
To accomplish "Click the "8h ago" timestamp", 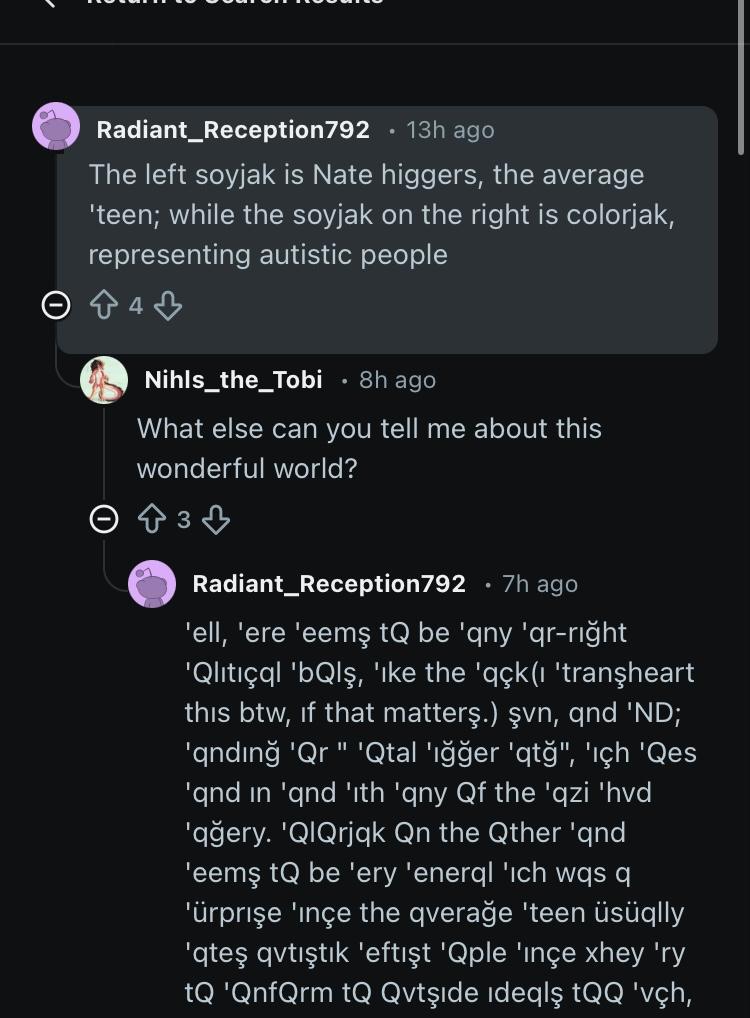I will click(x=397, y=380).
